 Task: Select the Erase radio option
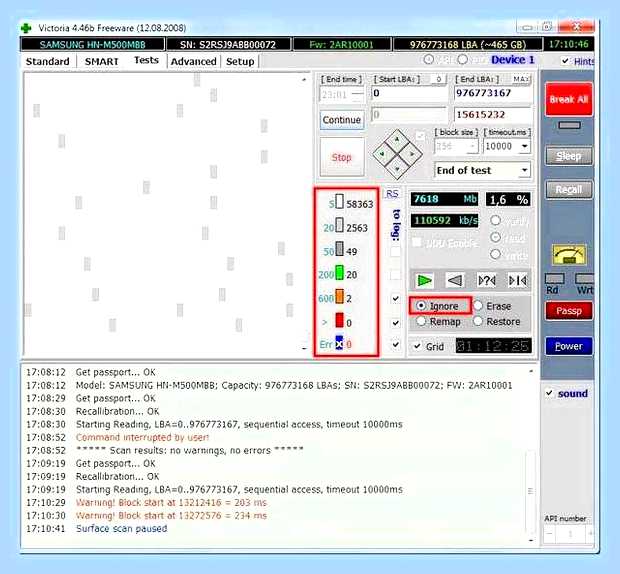tap(478, 306)
